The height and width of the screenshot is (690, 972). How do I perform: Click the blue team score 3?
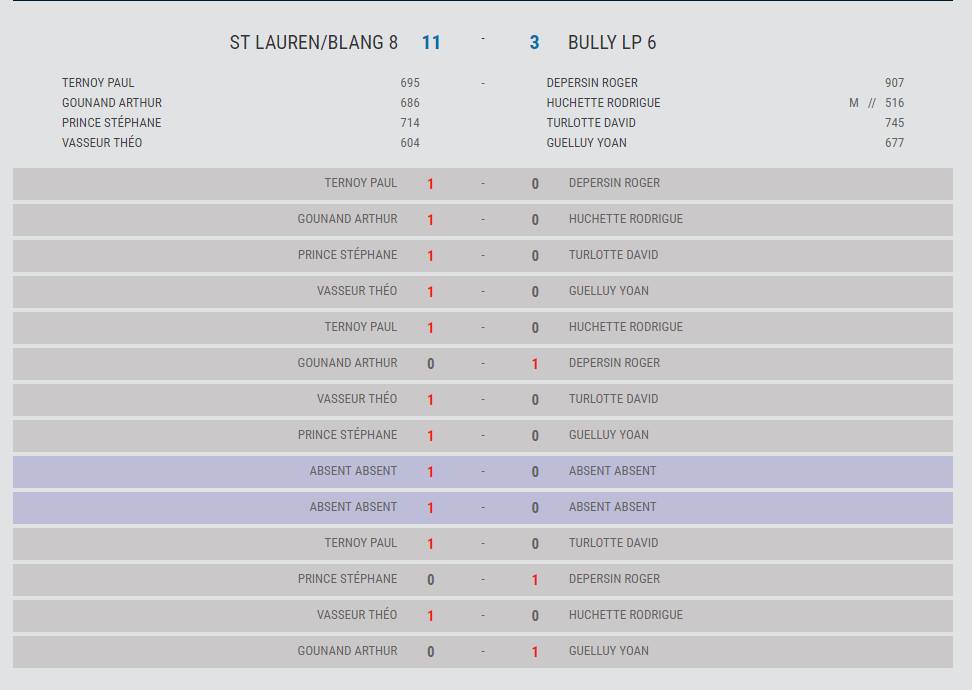click(x=534, y=42)
